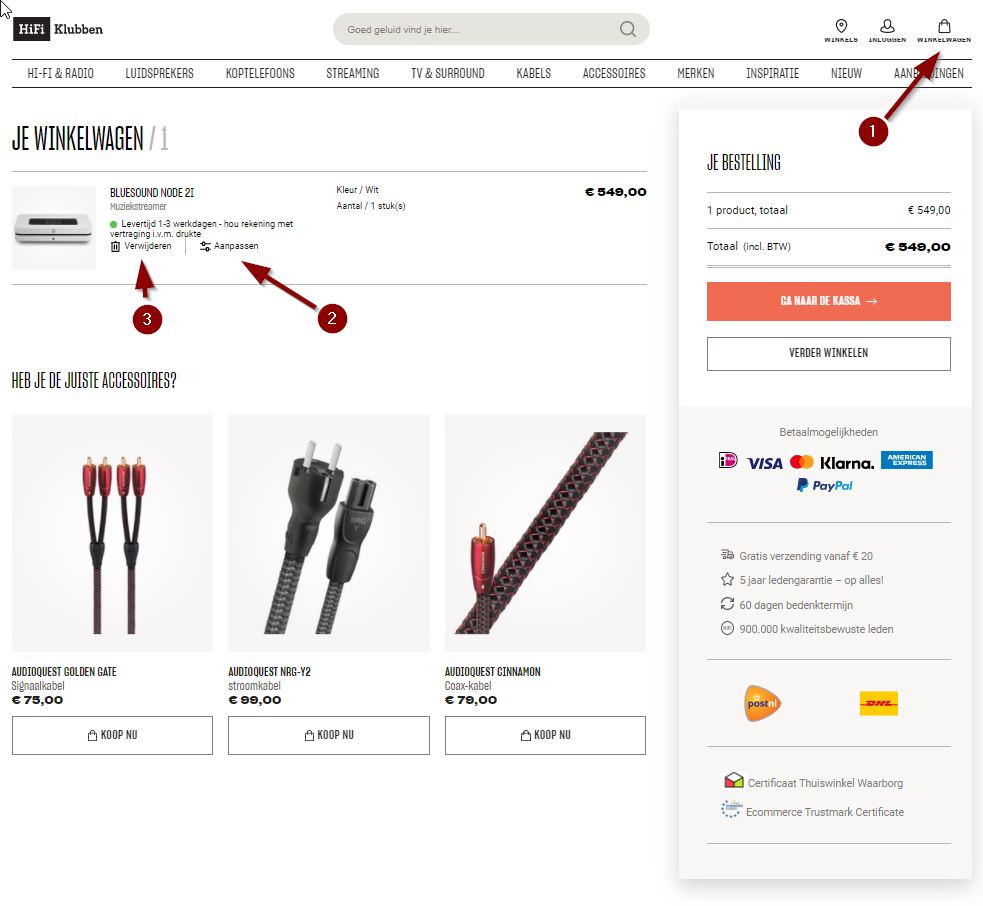983x906 pixels.
Task: Click the Verwijderen trash icon
Action: coord(115,246)
